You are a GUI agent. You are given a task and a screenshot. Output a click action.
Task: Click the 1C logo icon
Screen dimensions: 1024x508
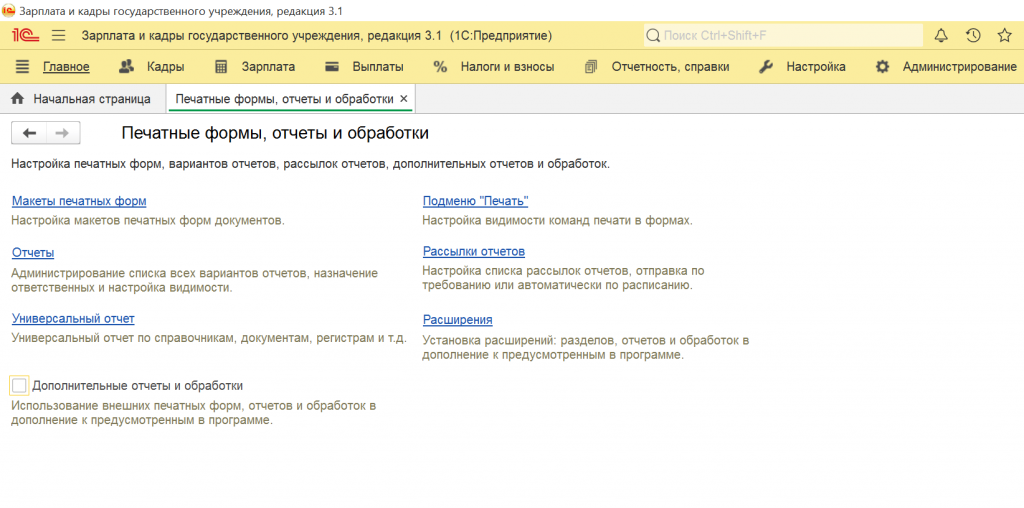click(x=23, y=35)
